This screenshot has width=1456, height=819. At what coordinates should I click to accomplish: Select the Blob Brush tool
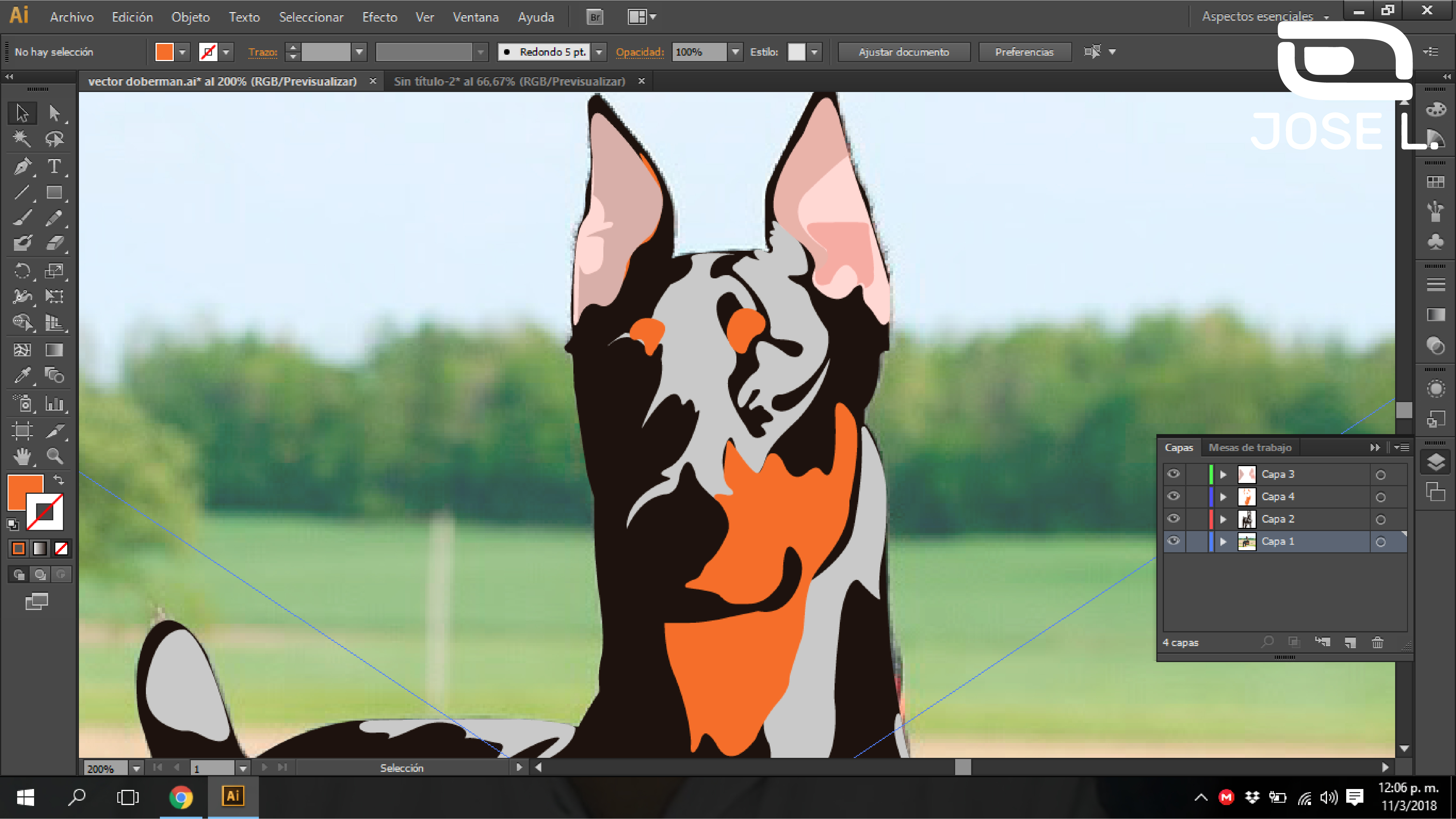click(22, 244)
